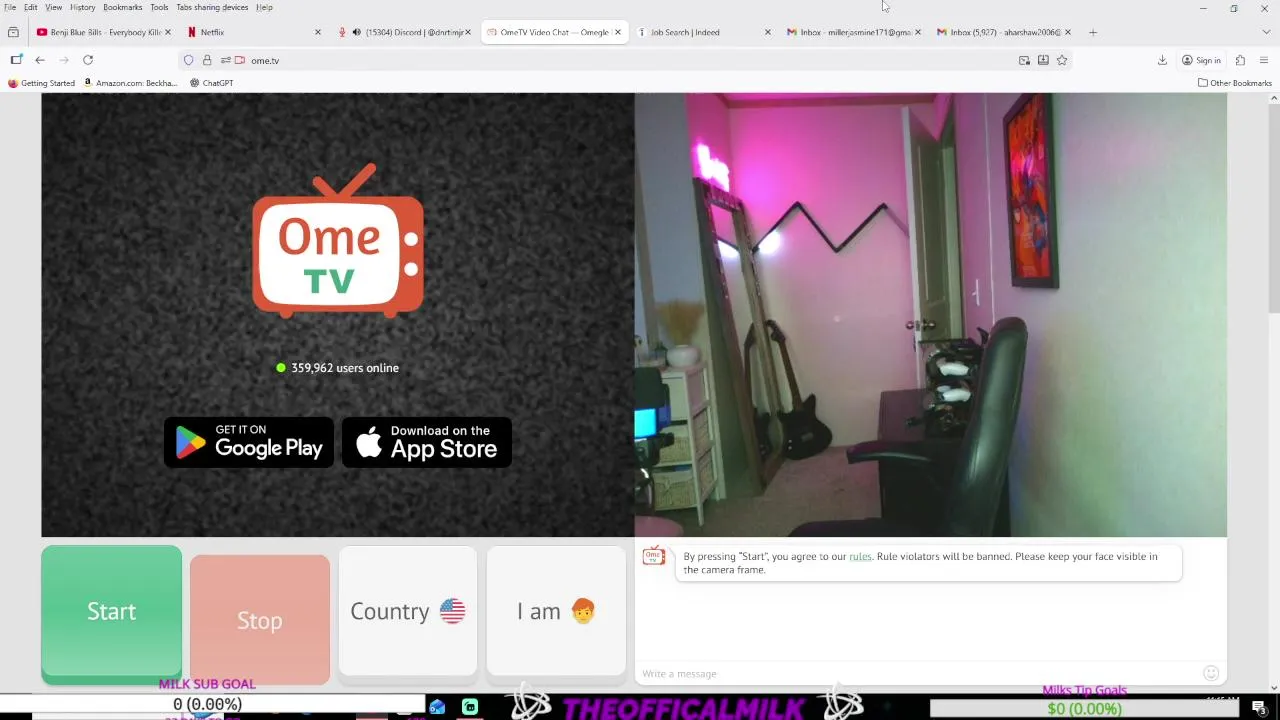Viewport: 1280px width, 720px height.
Task: Open the Edit menu
Action: point(31,7)
